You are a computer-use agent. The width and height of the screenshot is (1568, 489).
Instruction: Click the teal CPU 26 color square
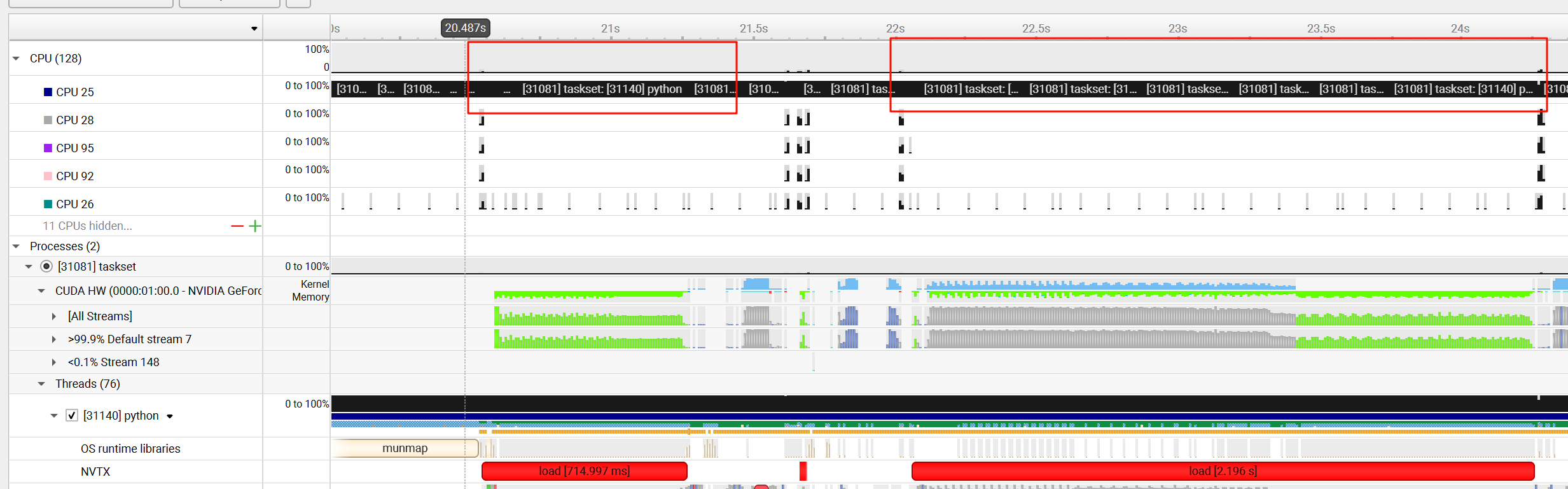tap(48, 204)
